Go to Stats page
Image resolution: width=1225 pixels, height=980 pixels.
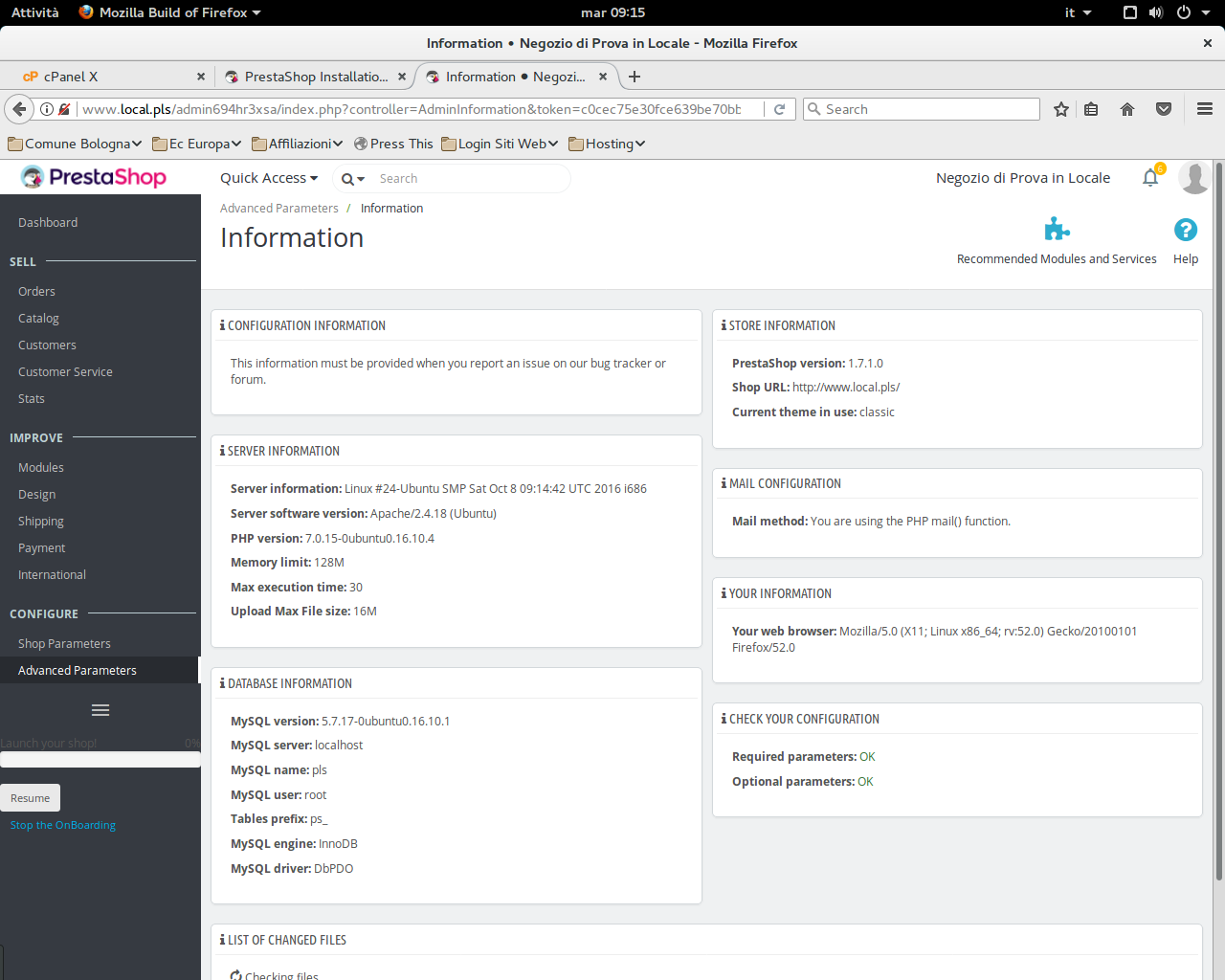(x=32, y=398)
